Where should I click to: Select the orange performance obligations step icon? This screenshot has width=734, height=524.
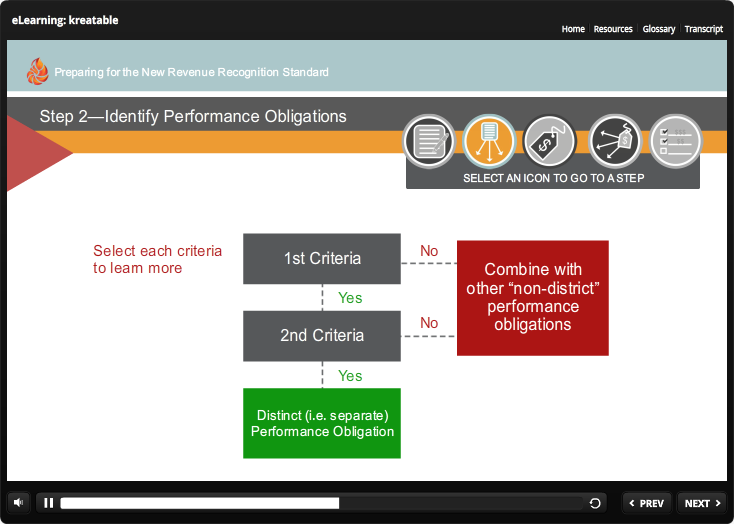pos(489,142)
